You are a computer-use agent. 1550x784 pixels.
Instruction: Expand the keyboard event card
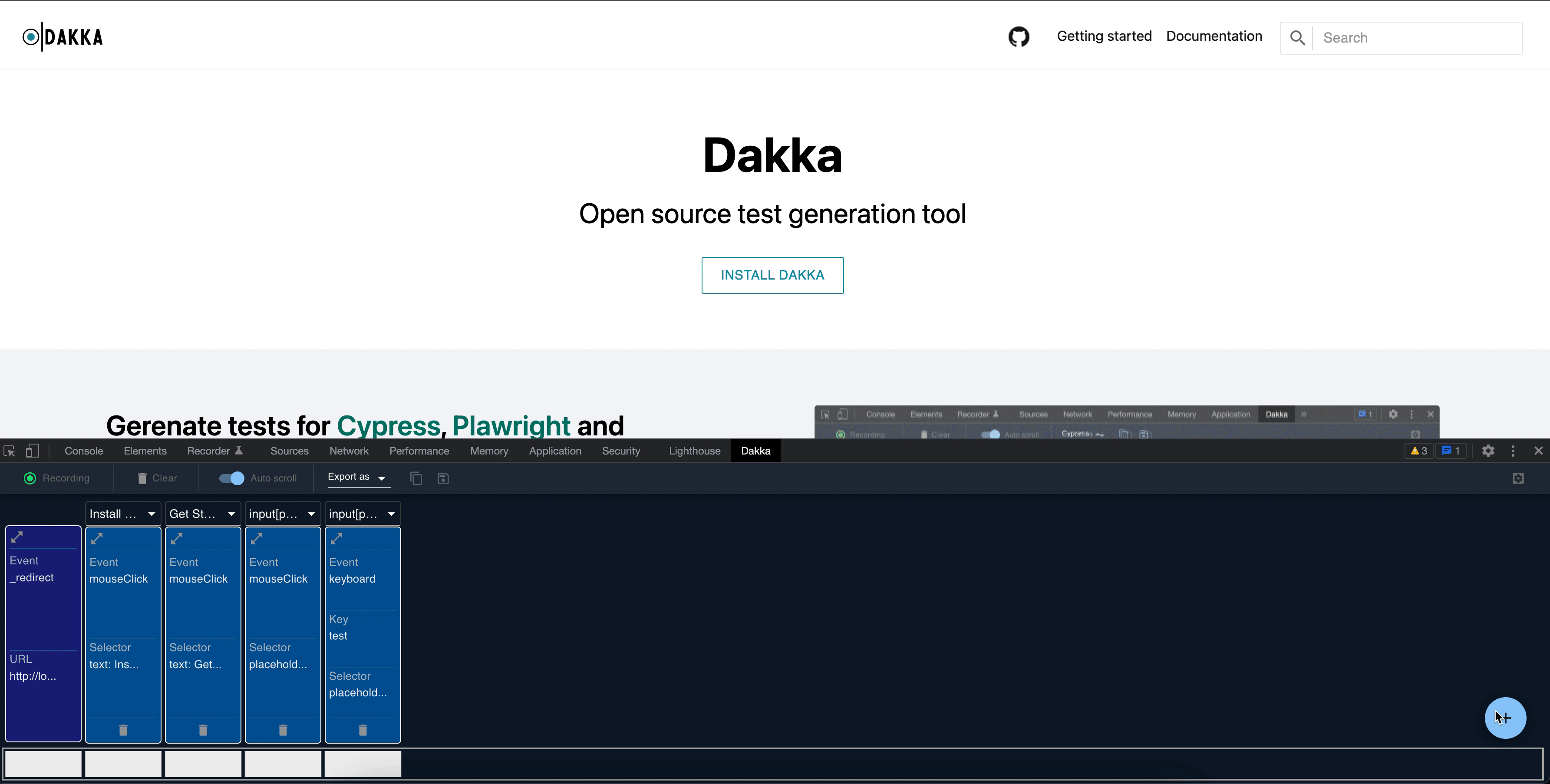tap(337, 538)
